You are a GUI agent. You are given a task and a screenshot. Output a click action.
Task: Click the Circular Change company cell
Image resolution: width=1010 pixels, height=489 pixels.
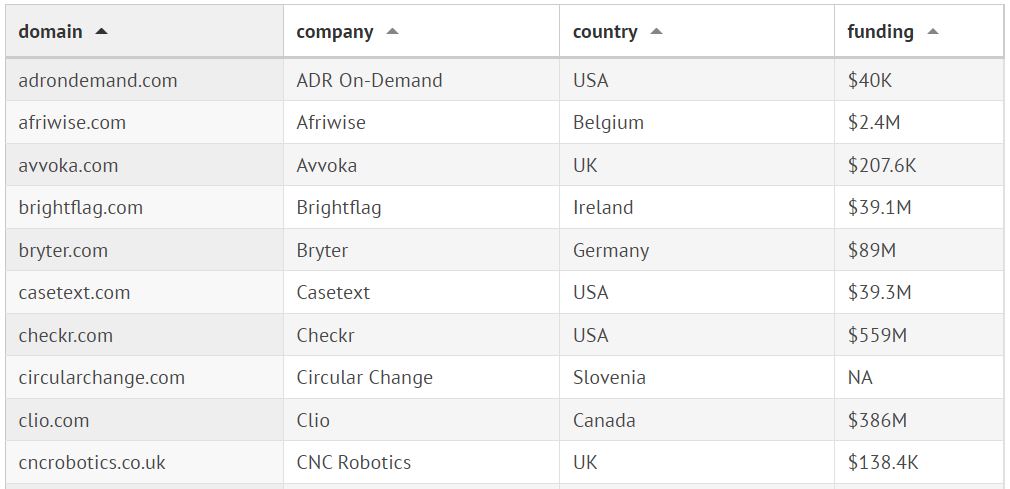tap(365, 378)
